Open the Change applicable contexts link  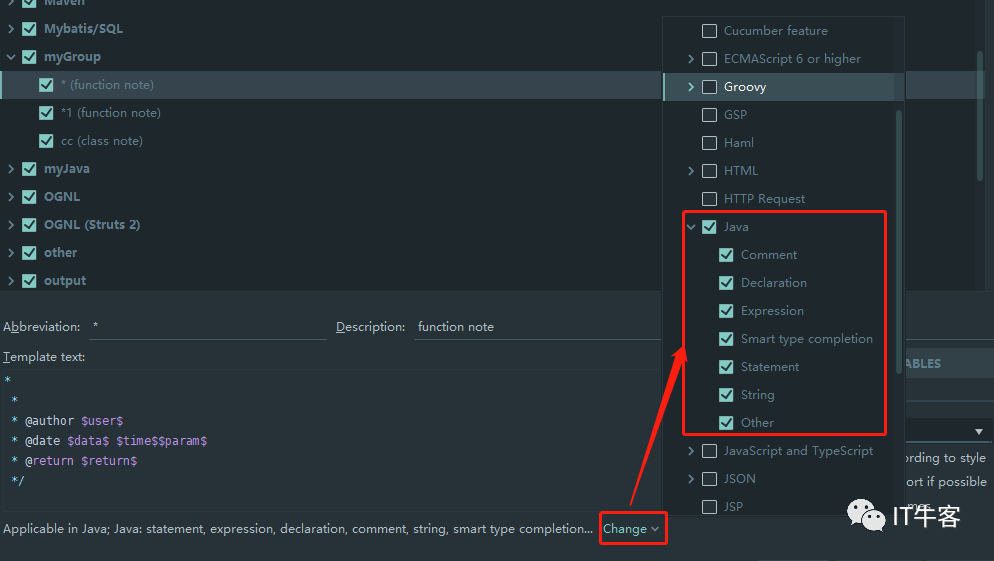631,529
